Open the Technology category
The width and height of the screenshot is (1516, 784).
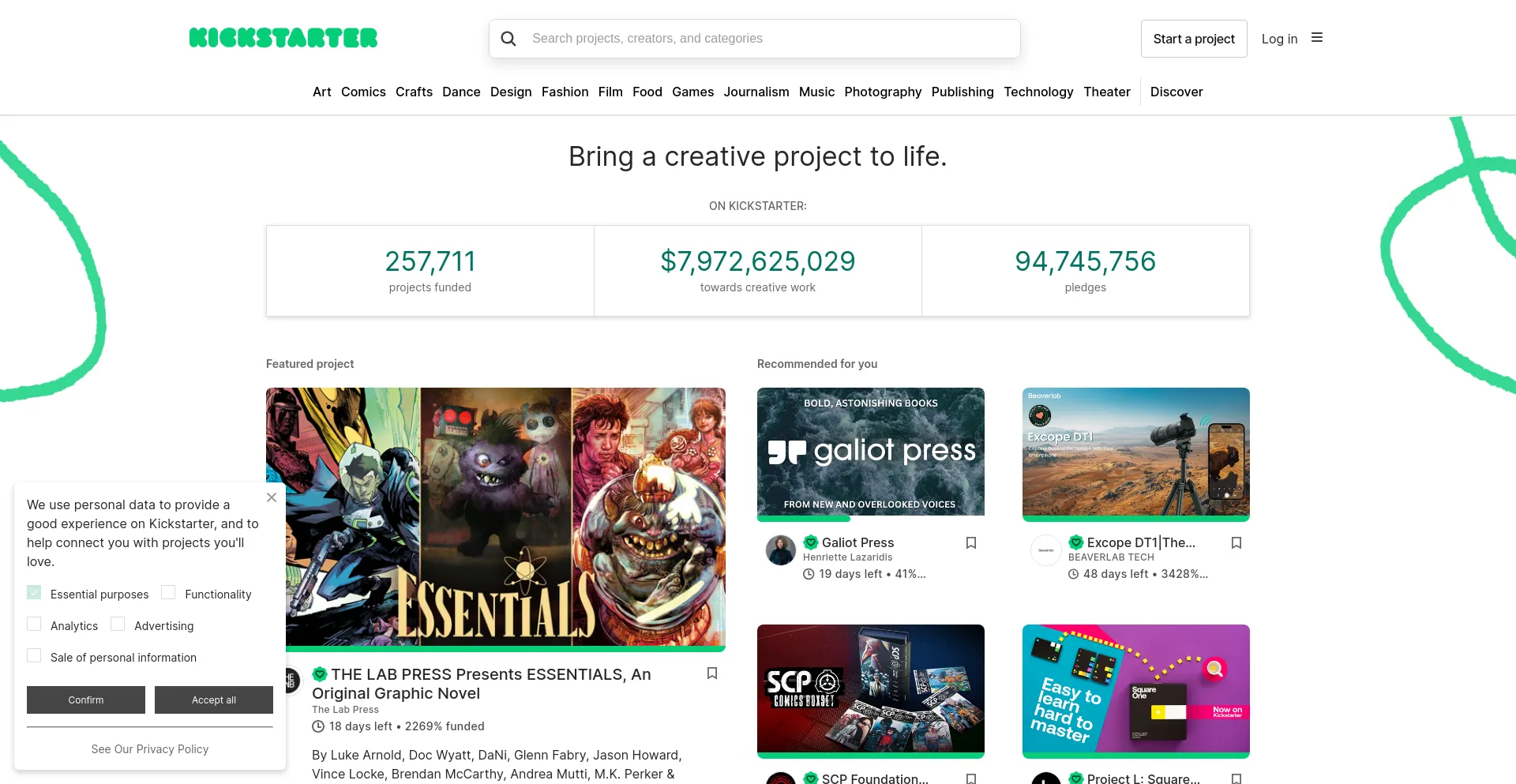coord(1038,92)
